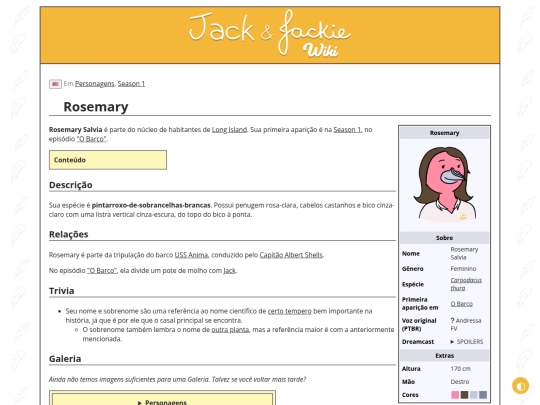Click the Extras infobox header

(444, 356)
